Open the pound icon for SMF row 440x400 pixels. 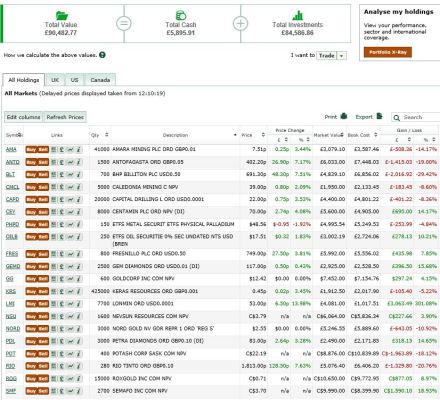tap(62, 391)
